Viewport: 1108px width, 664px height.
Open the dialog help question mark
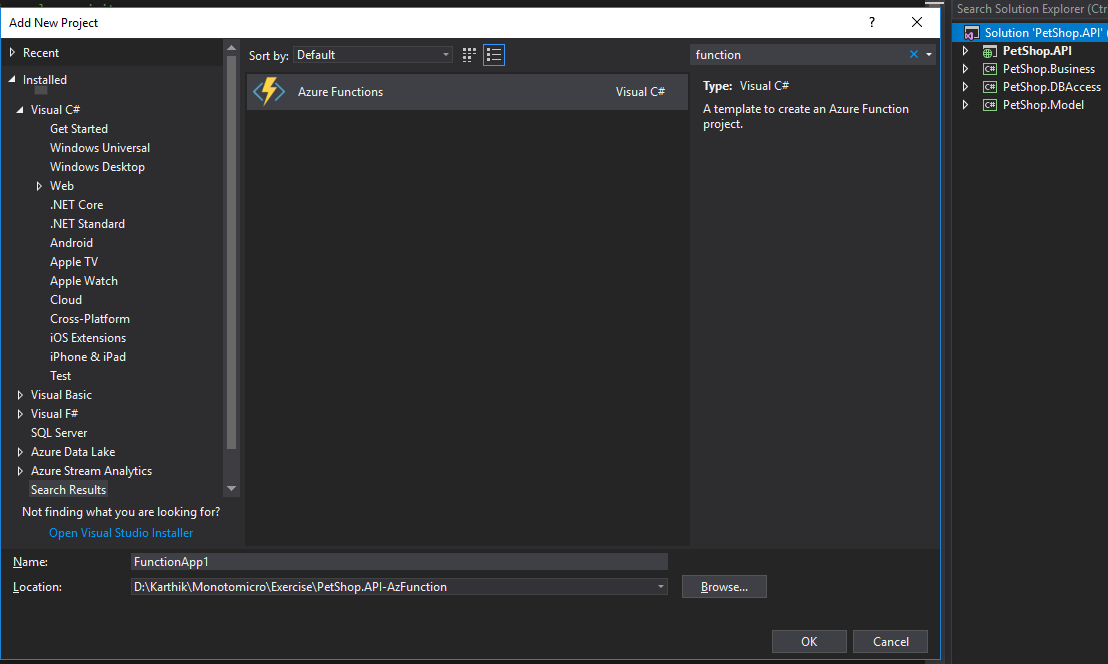(872, 23)
